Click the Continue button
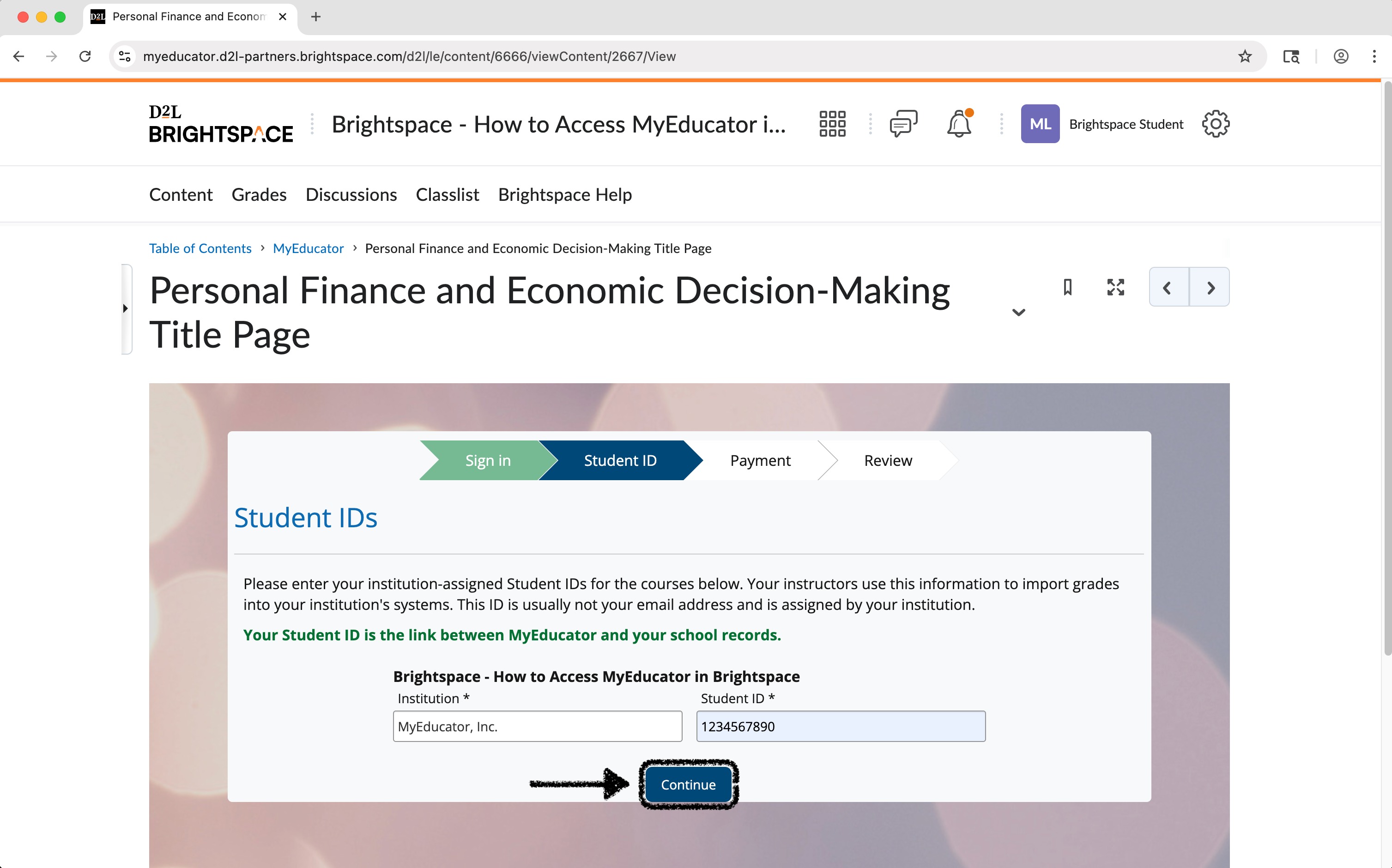Viewport: 1392px width, 868px height. (688, 784)
